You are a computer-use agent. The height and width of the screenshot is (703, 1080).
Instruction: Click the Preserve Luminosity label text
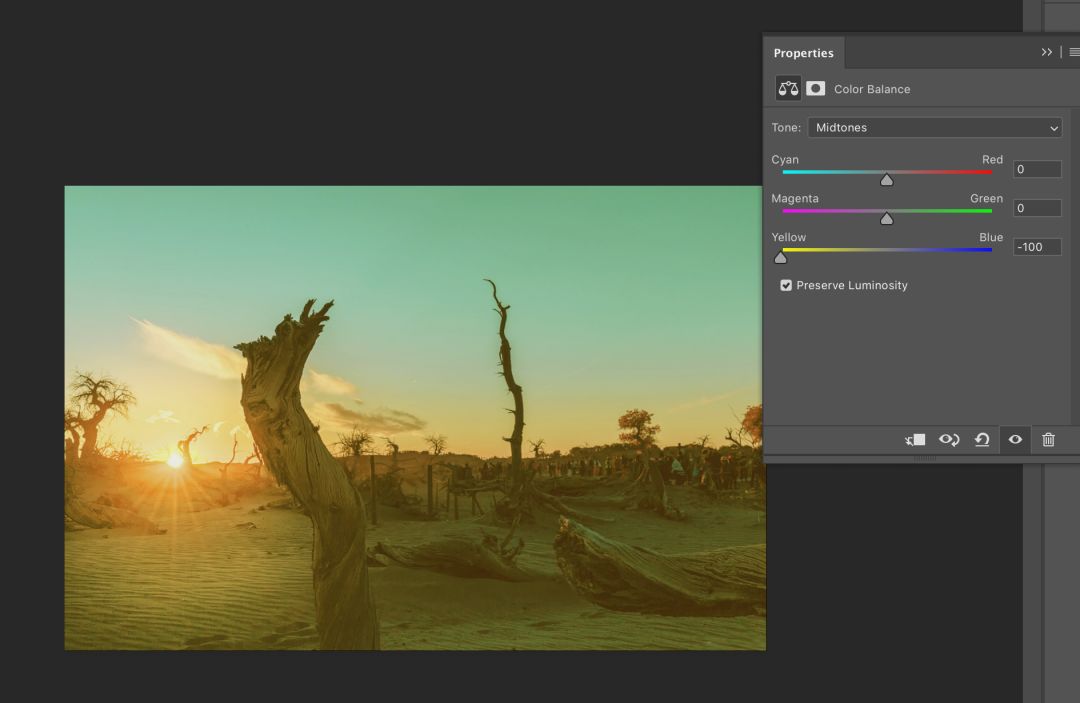coord(851,285)
